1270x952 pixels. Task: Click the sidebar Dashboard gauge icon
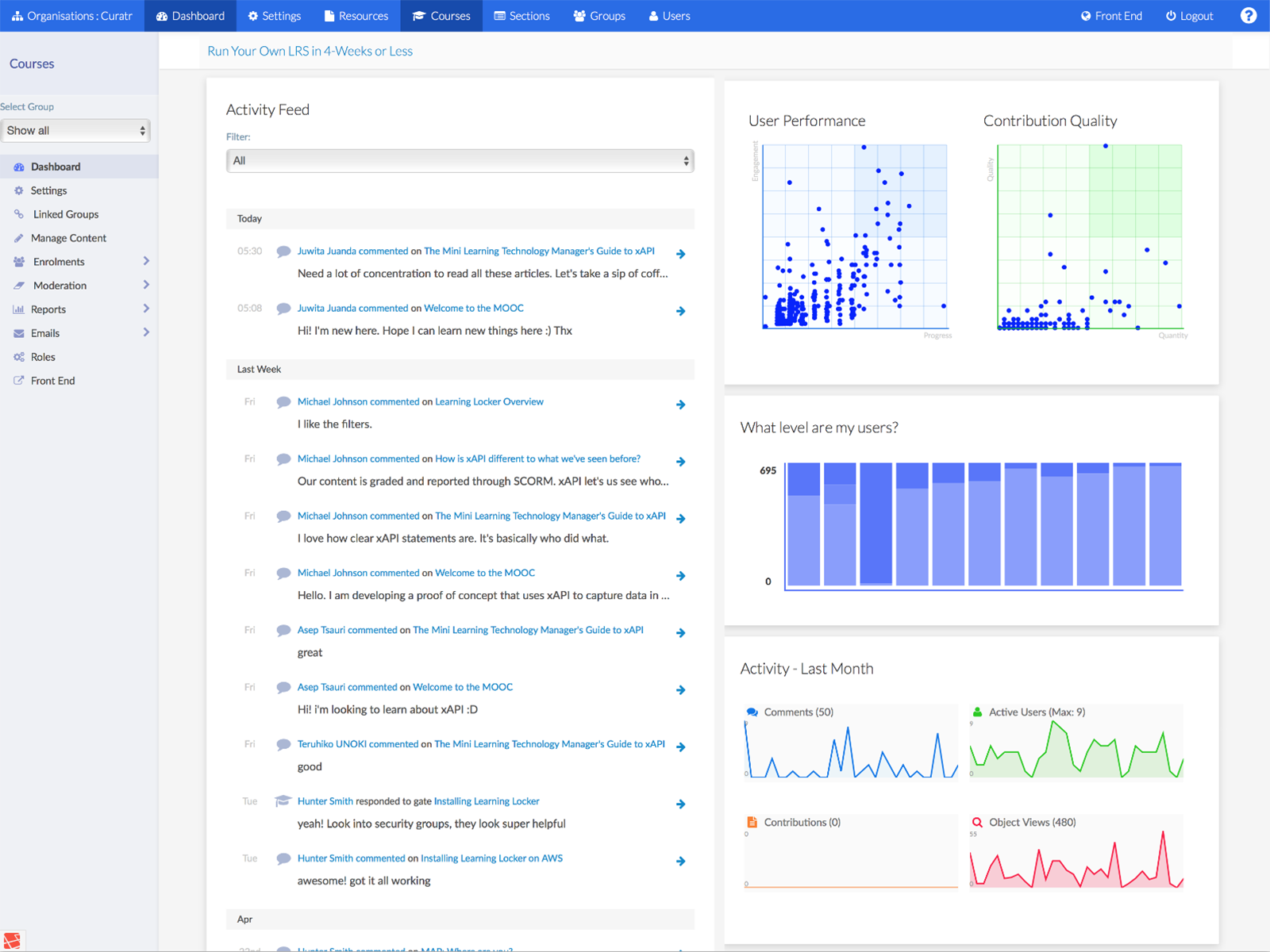[19, 167]
